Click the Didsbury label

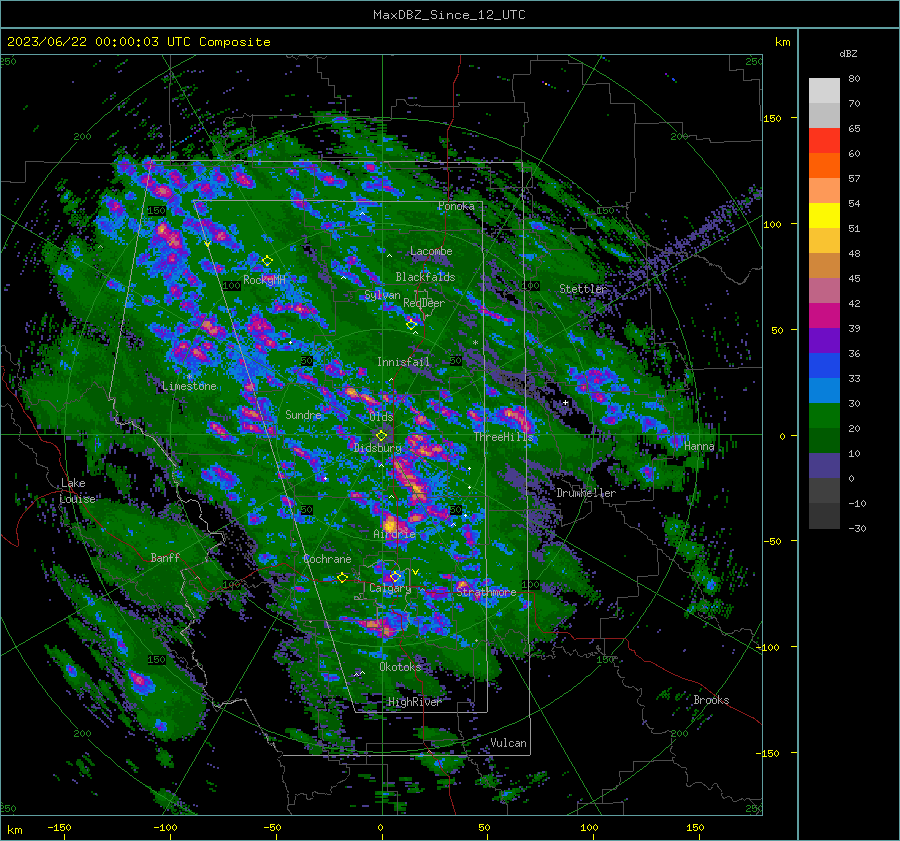[x=378, y=448]
